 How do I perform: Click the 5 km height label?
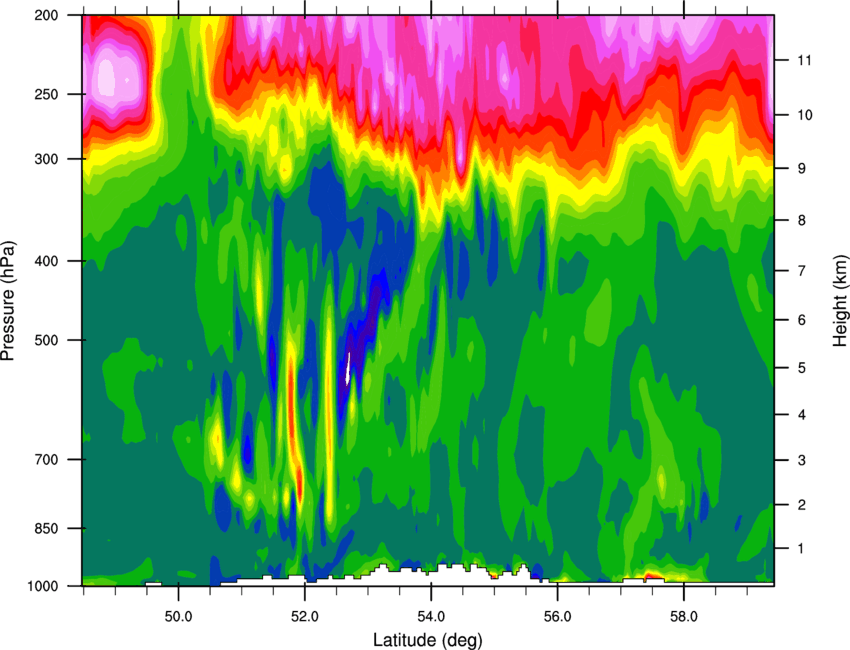click(x=802, y=368)
